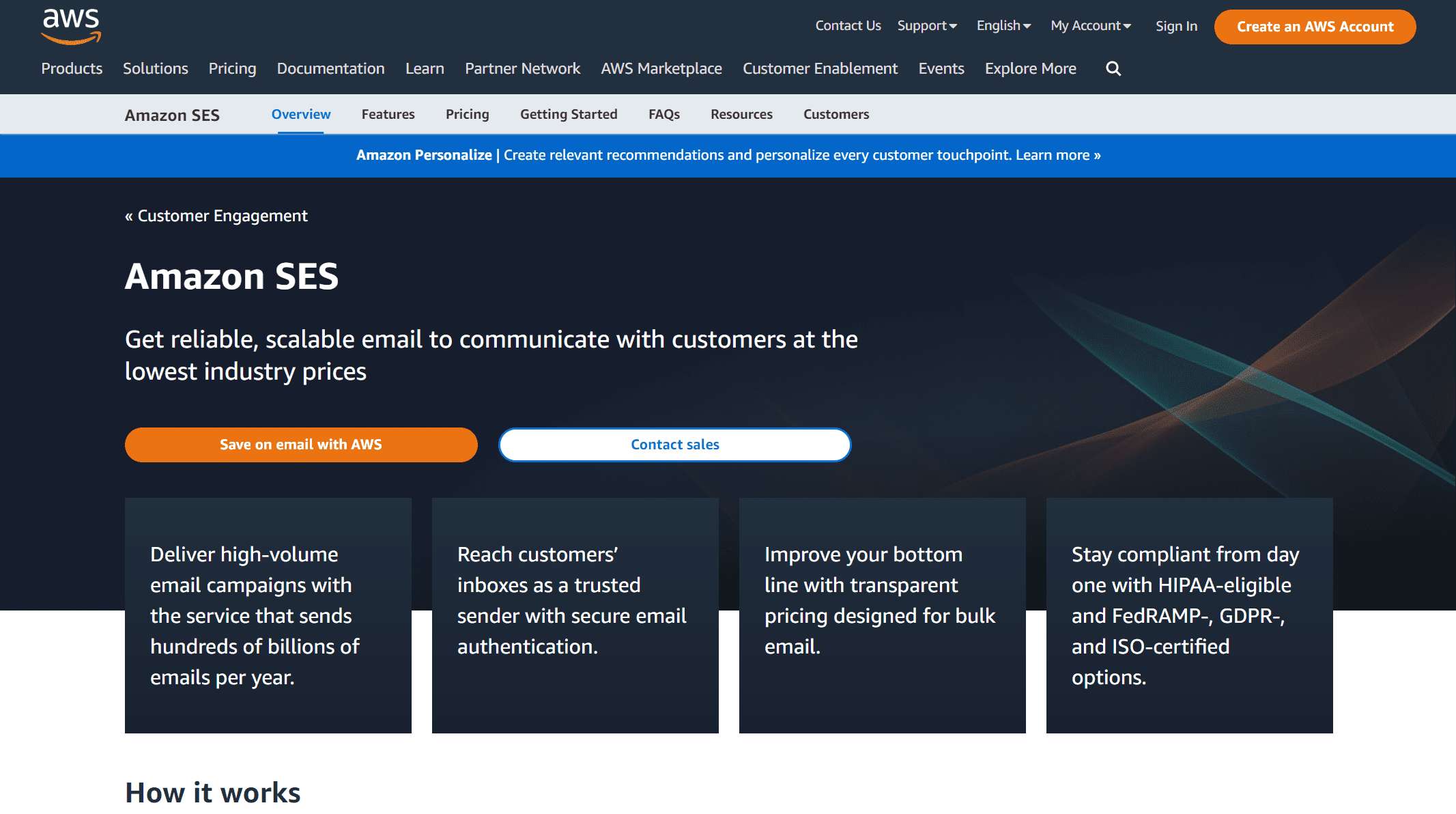The width and height of the screenshot is (1456, 814).
Task: Open the Events menu
Action: point(941,68)
